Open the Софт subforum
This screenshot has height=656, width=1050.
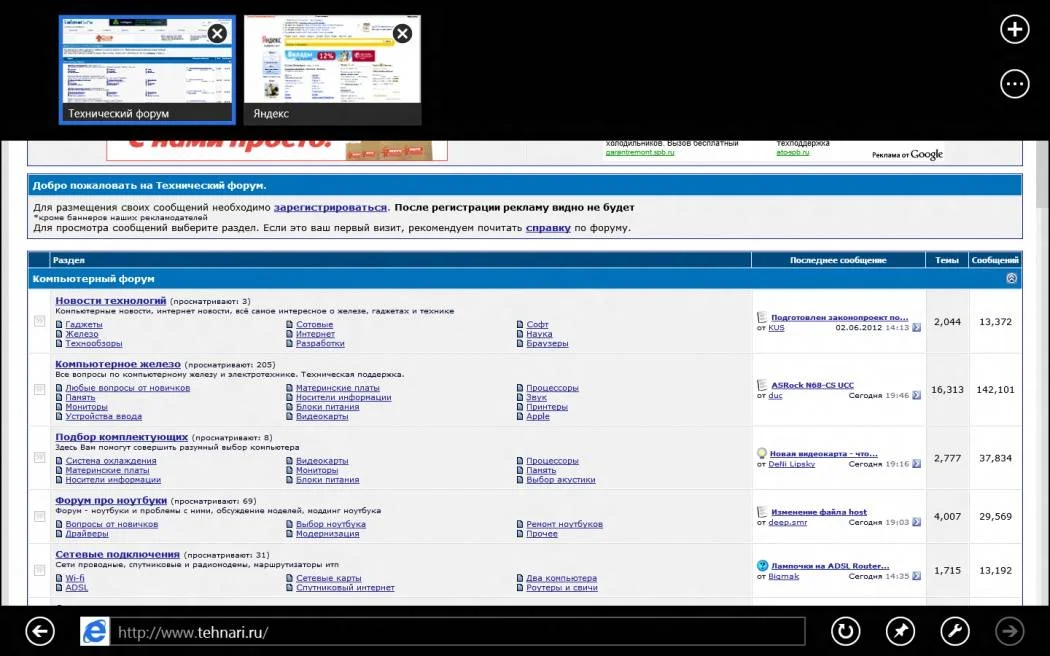[537, 325]
